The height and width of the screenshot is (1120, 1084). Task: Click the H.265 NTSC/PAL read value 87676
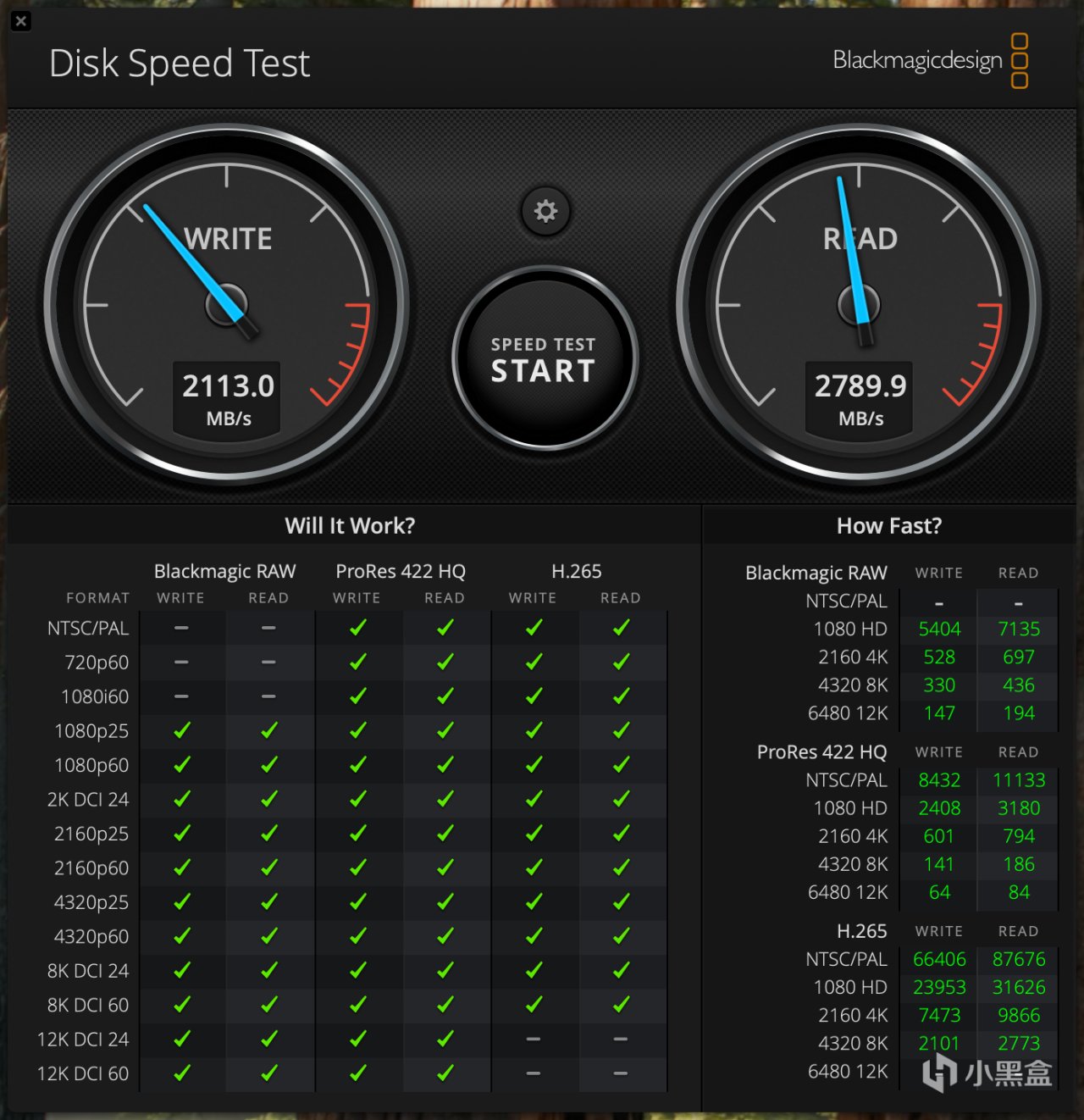1019,958
